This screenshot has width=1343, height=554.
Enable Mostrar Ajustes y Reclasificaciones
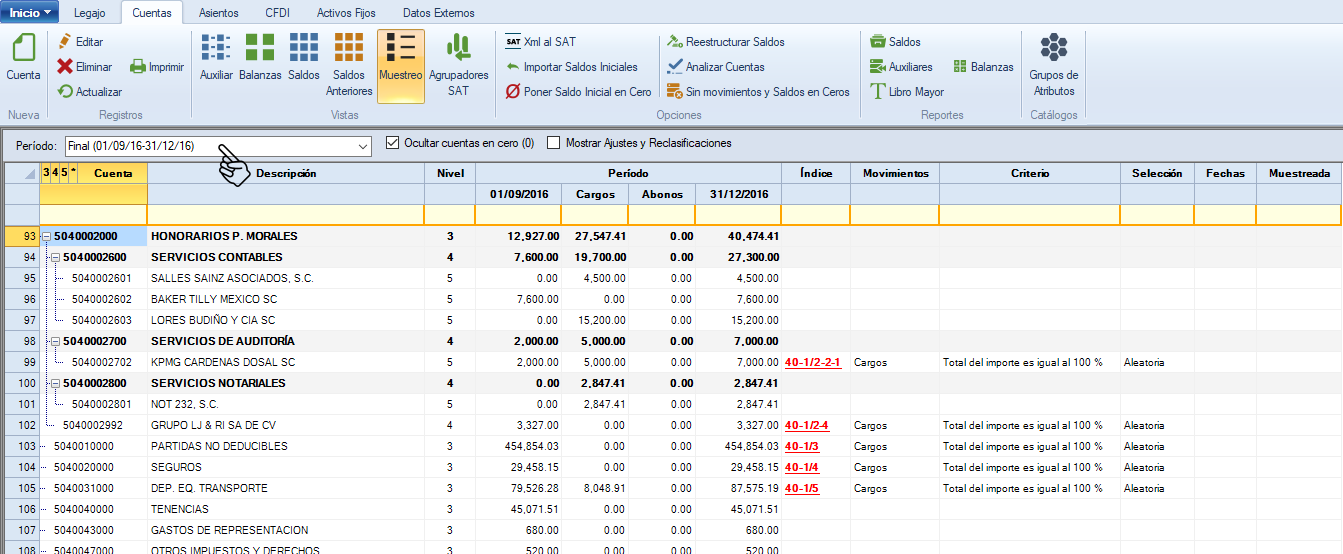[554, 143]
